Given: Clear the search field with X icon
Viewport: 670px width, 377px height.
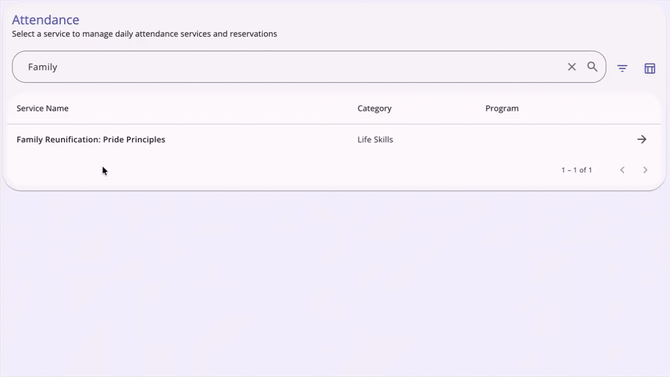Looking at the screenshot, I should click(572, 67).
